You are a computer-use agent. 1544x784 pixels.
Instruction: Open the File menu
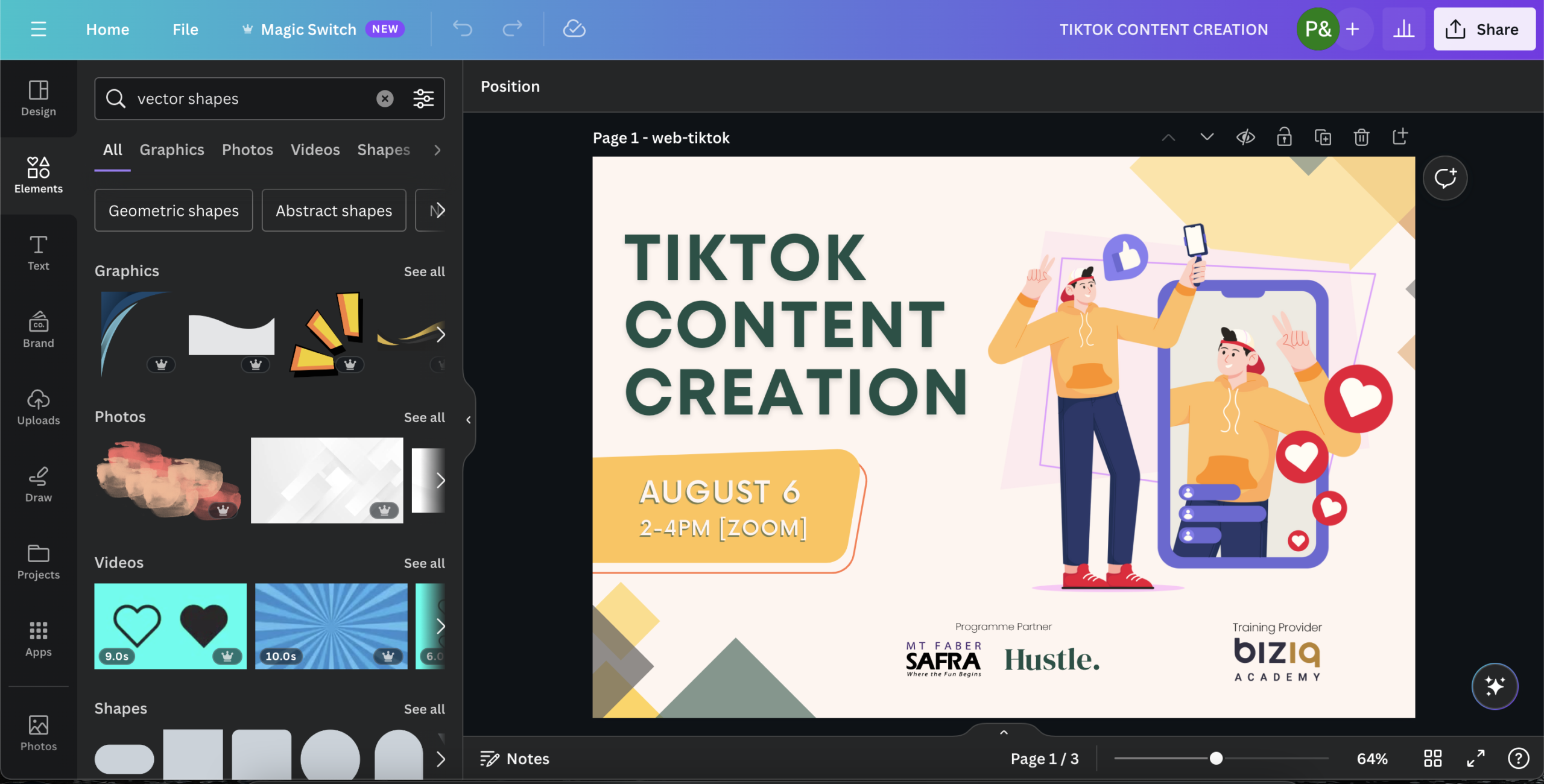(x=185, y=28)
